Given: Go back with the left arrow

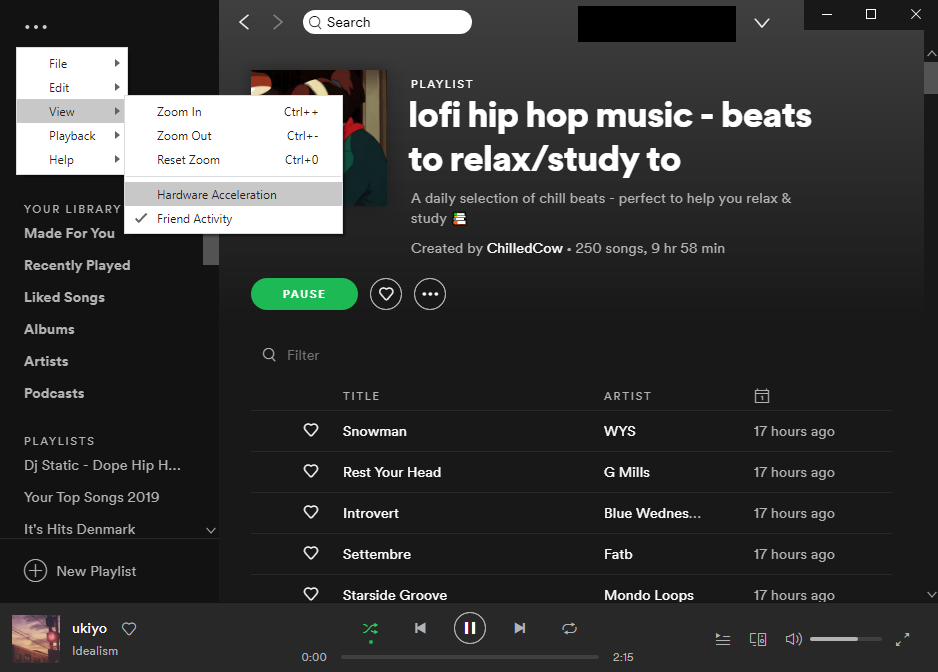Looking at the screenshot, I should tap(244, 23).
